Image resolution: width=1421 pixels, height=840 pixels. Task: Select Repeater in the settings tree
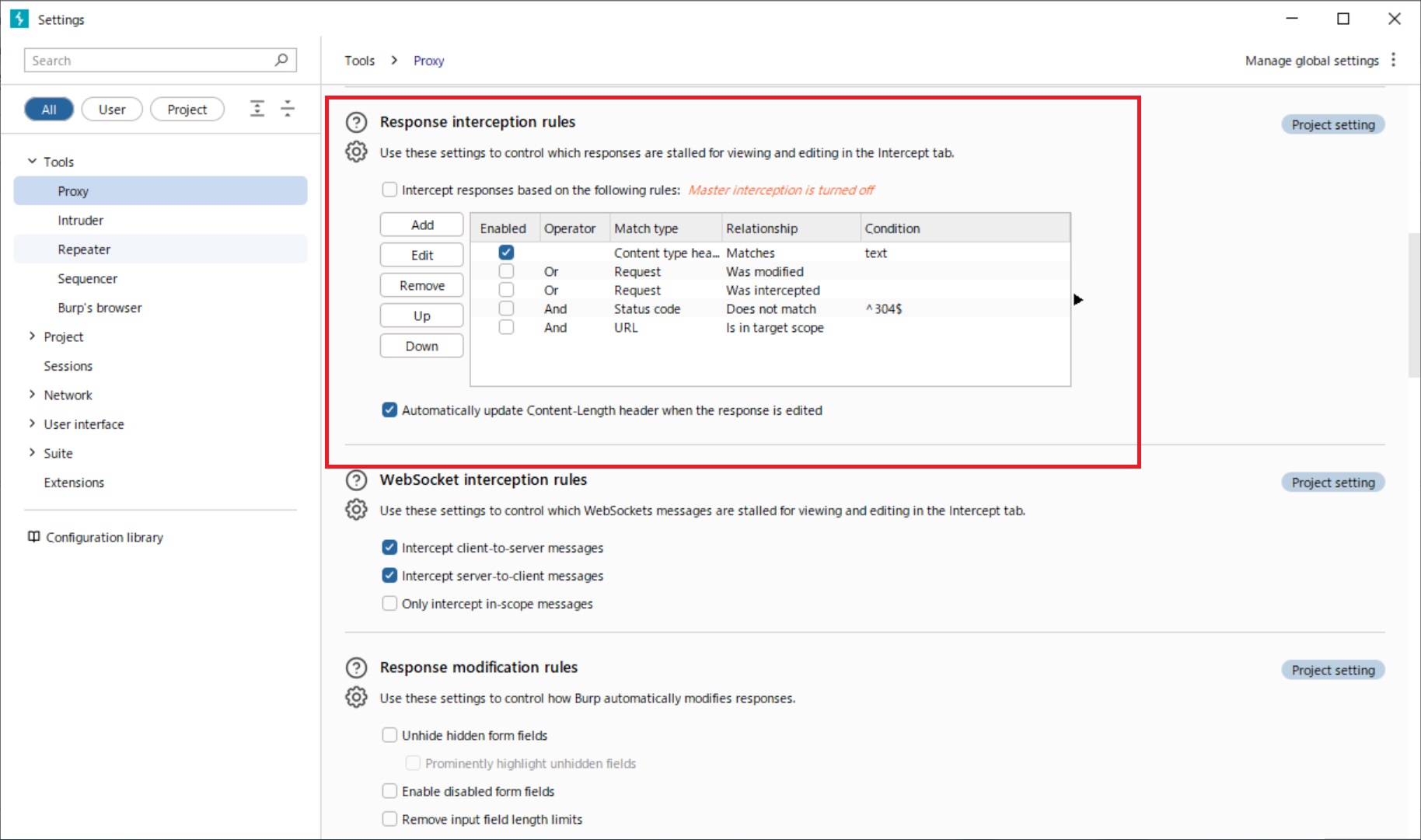[161, 249]
